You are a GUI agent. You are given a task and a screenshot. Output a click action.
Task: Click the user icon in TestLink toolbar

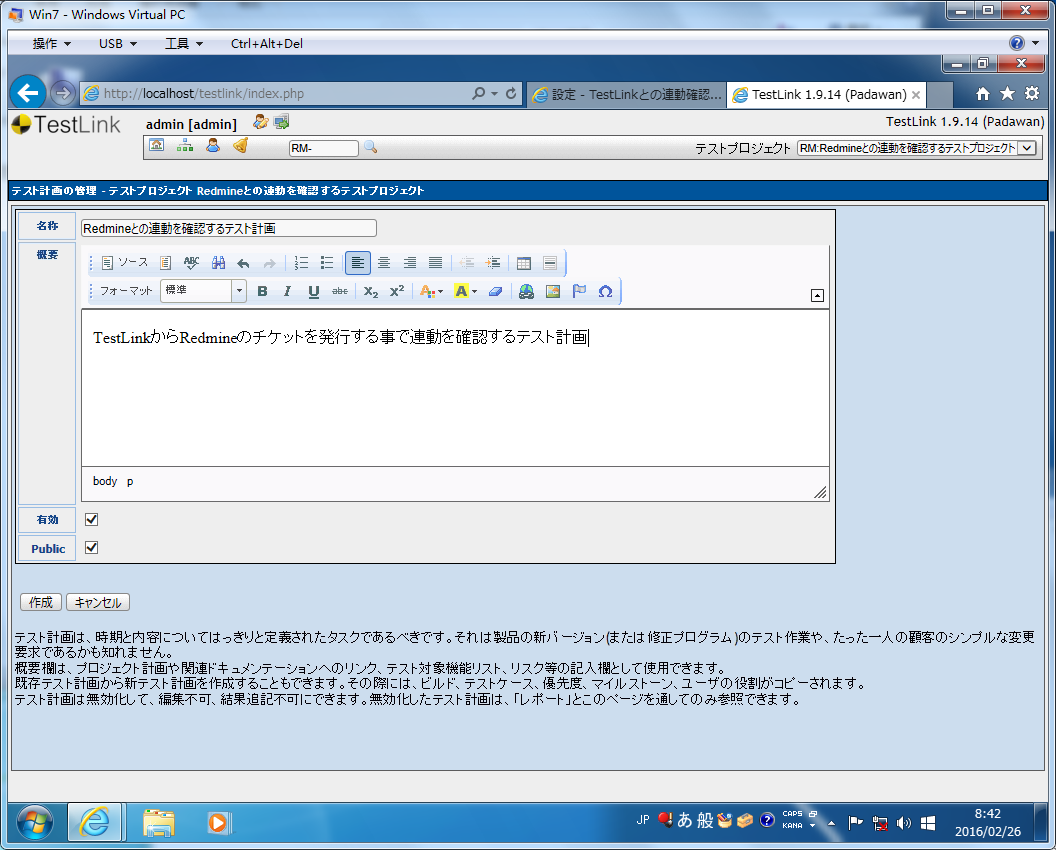213,145
